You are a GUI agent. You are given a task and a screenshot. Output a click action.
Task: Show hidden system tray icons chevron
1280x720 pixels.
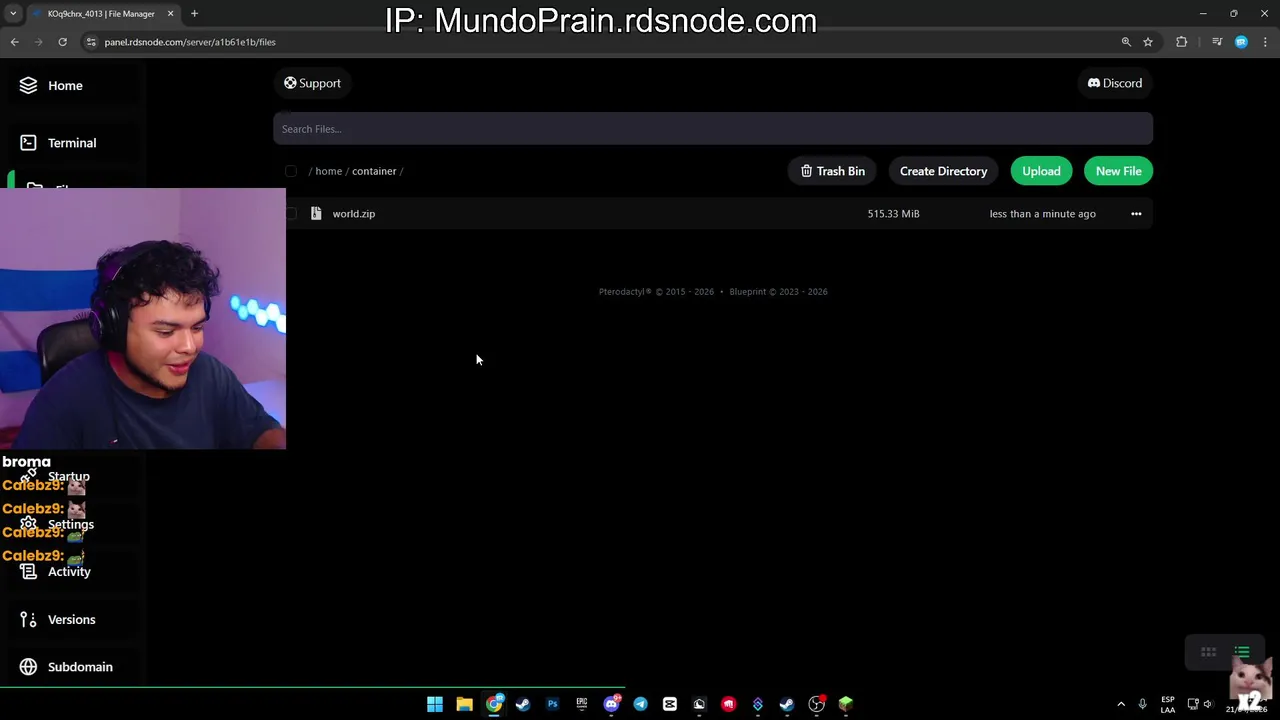[1121, 704]
